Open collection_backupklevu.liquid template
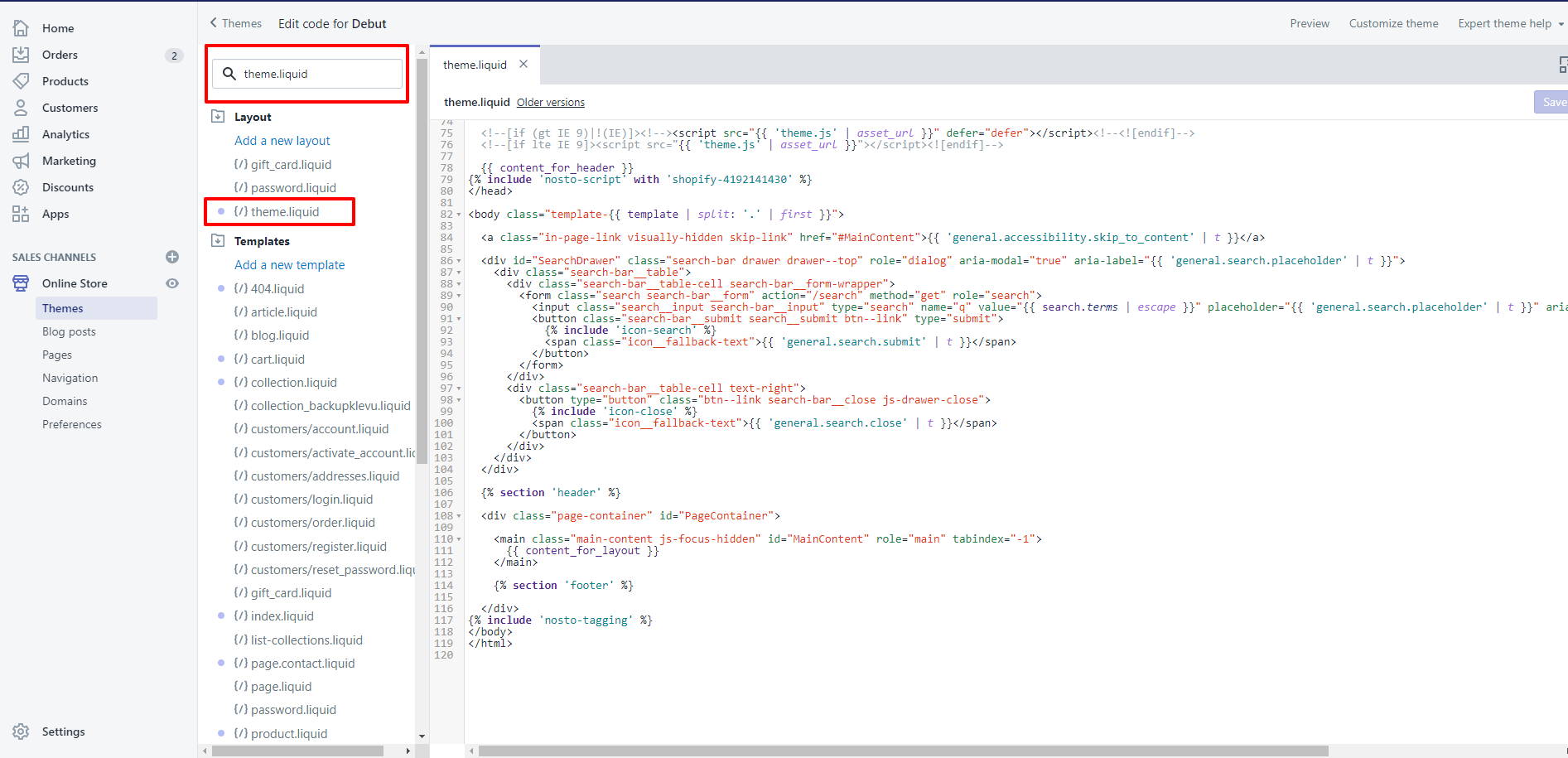The image size is (1568, 758). pos(330,406)
